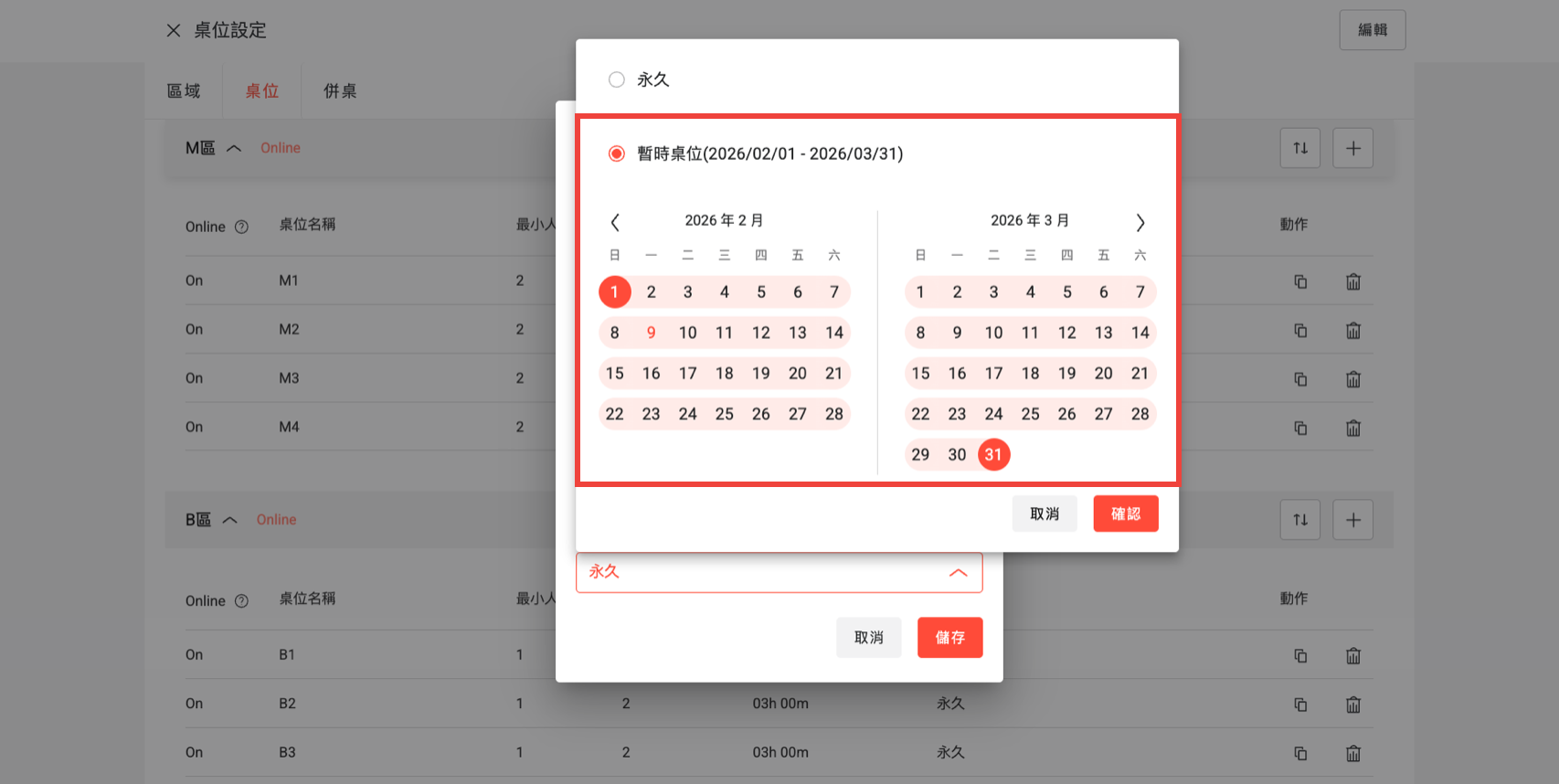Switch to the 區域 tab
Screen dimensions: 1559x784
tap(184, 90)
